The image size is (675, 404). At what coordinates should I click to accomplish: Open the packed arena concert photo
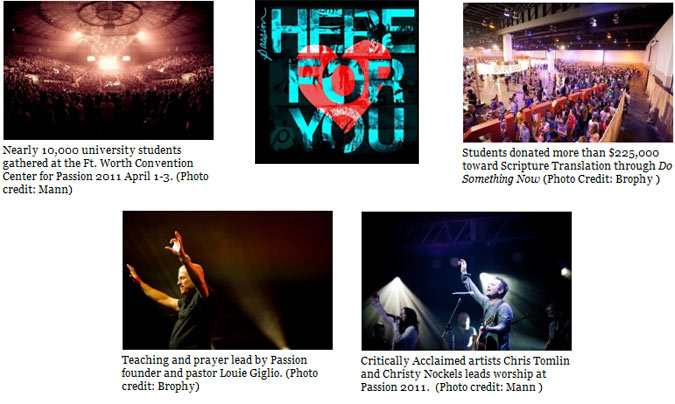108,70
